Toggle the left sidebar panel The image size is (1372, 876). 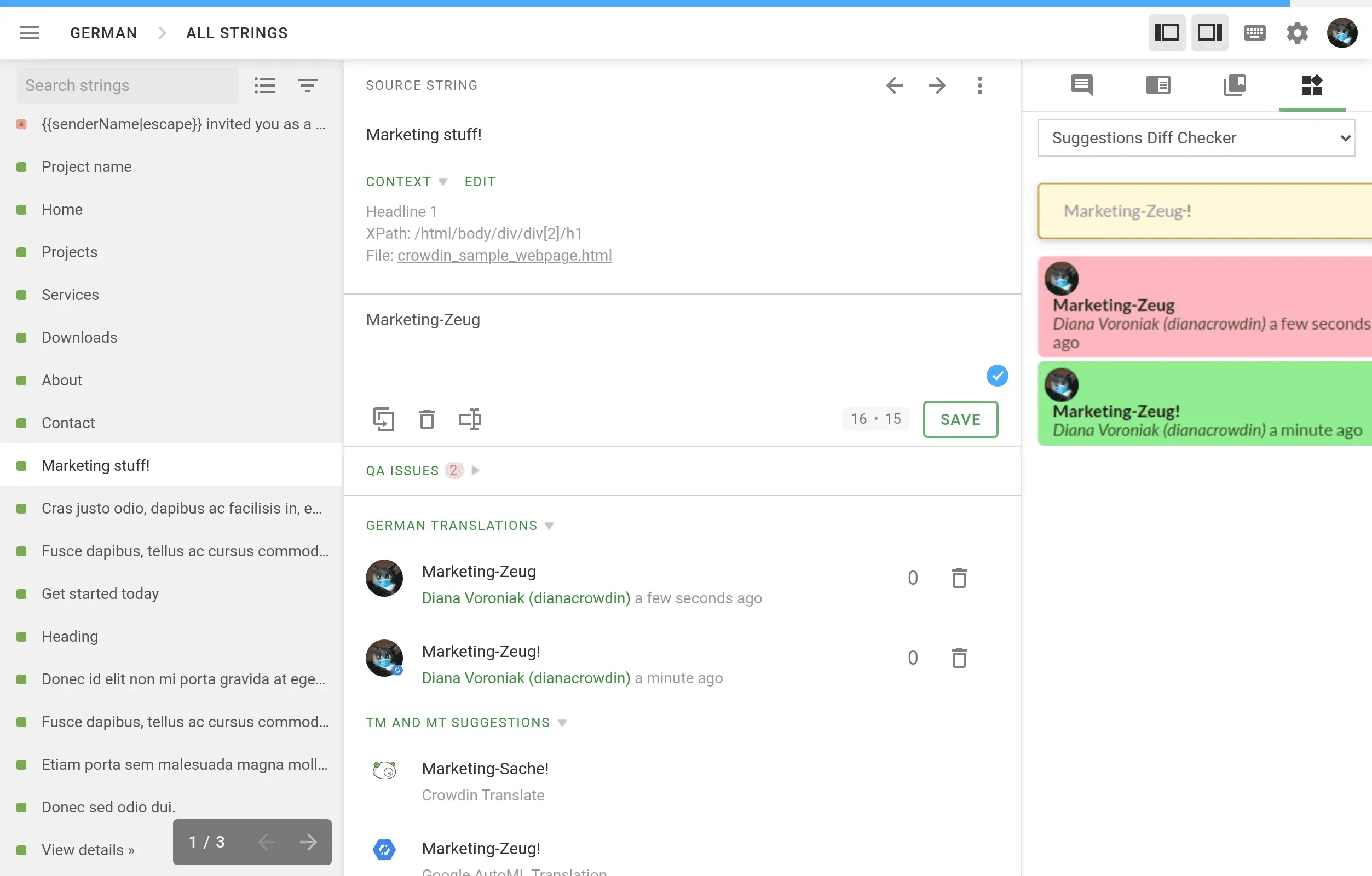(x=1166, y=33)
